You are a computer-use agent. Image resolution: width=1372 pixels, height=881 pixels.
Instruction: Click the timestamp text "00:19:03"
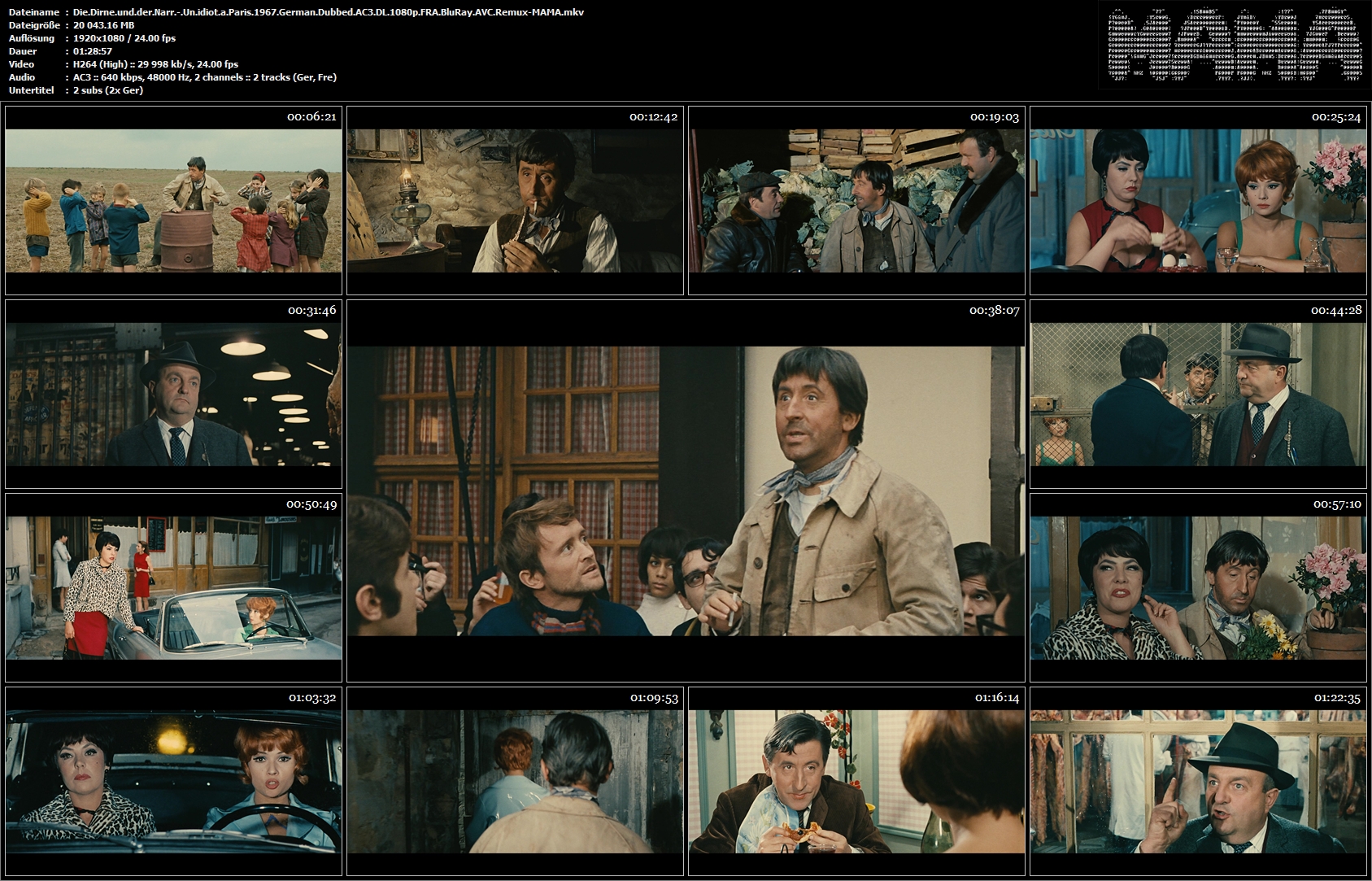click(x=995, y=116)
